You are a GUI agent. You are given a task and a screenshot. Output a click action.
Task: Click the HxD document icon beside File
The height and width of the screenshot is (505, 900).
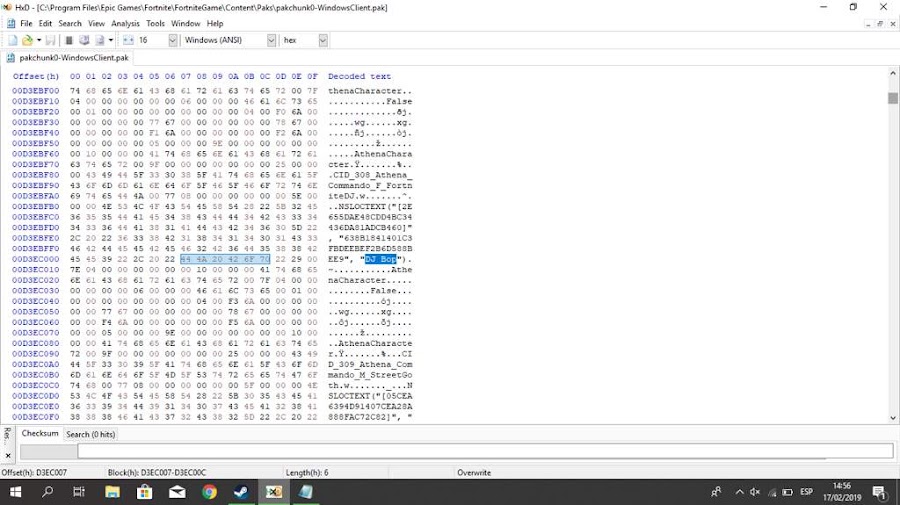pos(11,24)
